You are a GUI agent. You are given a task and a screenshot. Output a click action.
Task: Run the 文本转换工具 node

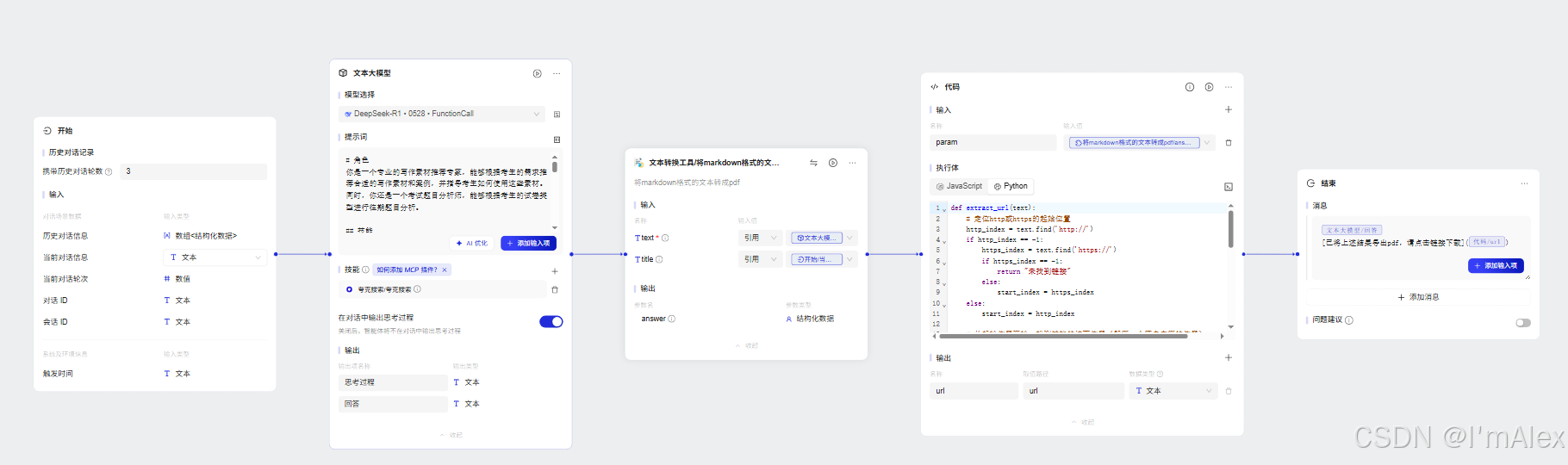coord(833,163)
